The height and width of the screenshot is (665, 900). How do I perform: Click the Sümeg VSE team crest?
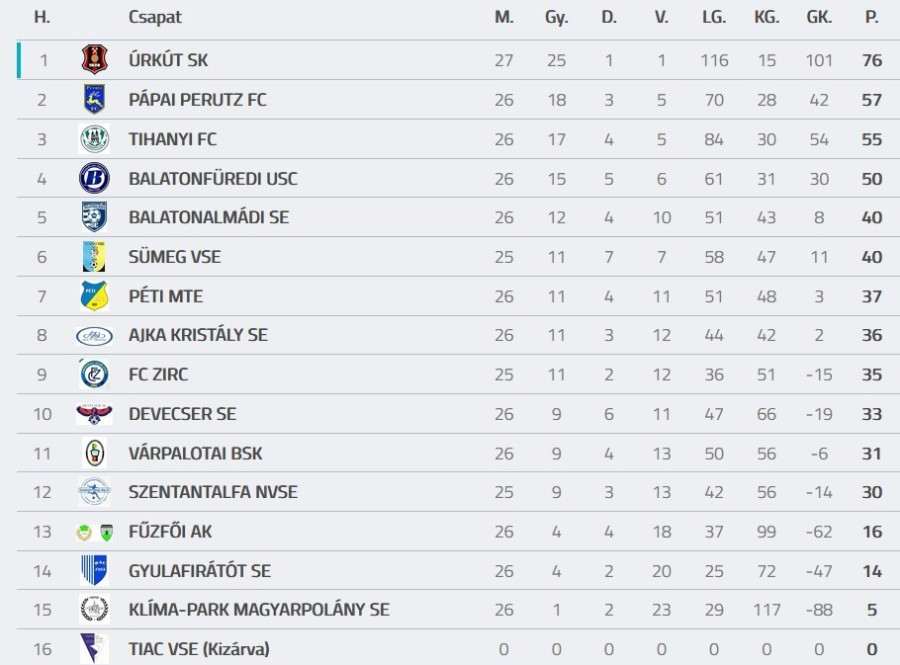[x=94, y=257]
